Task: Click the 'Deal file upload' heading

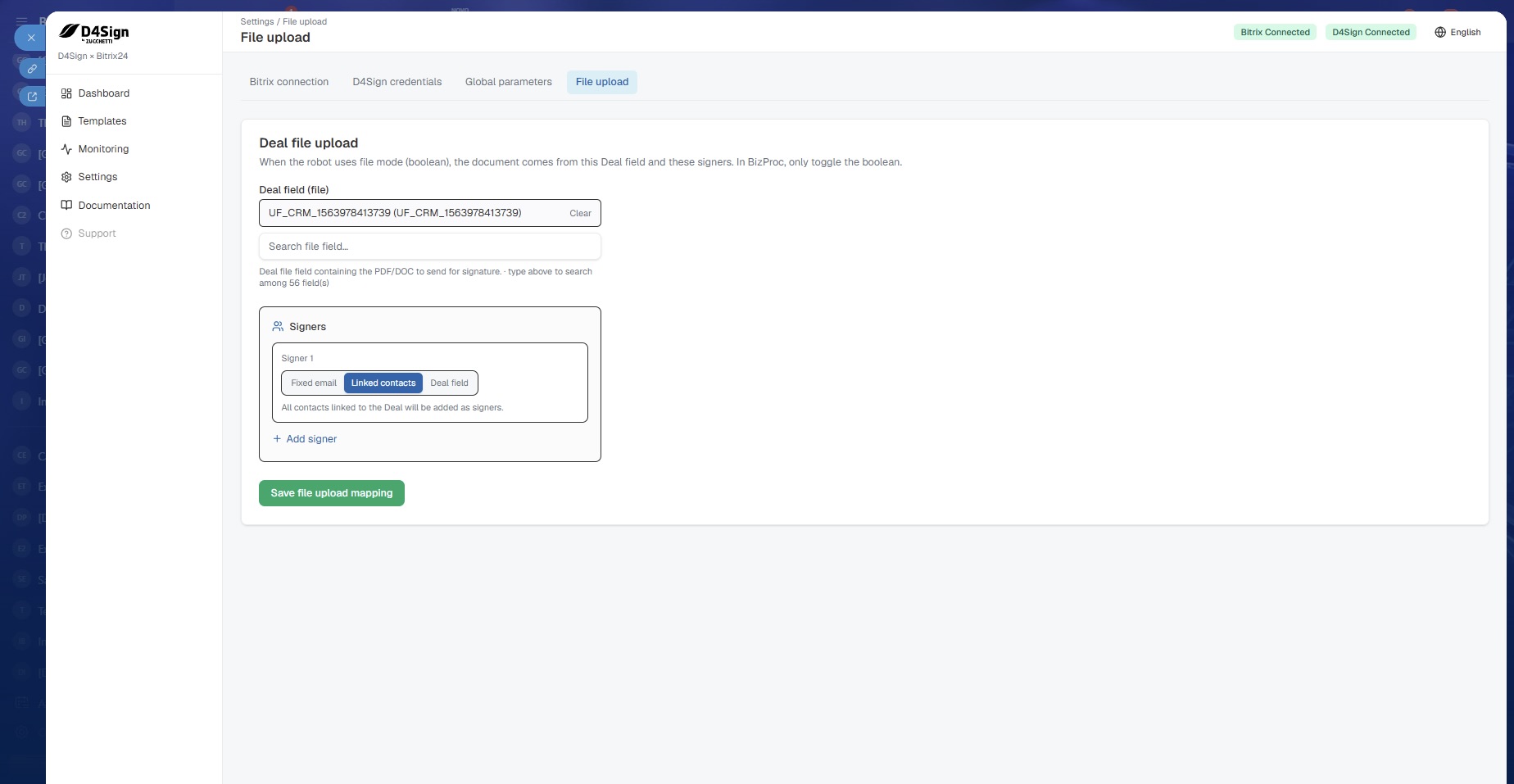Action: (x=309, y=143)
